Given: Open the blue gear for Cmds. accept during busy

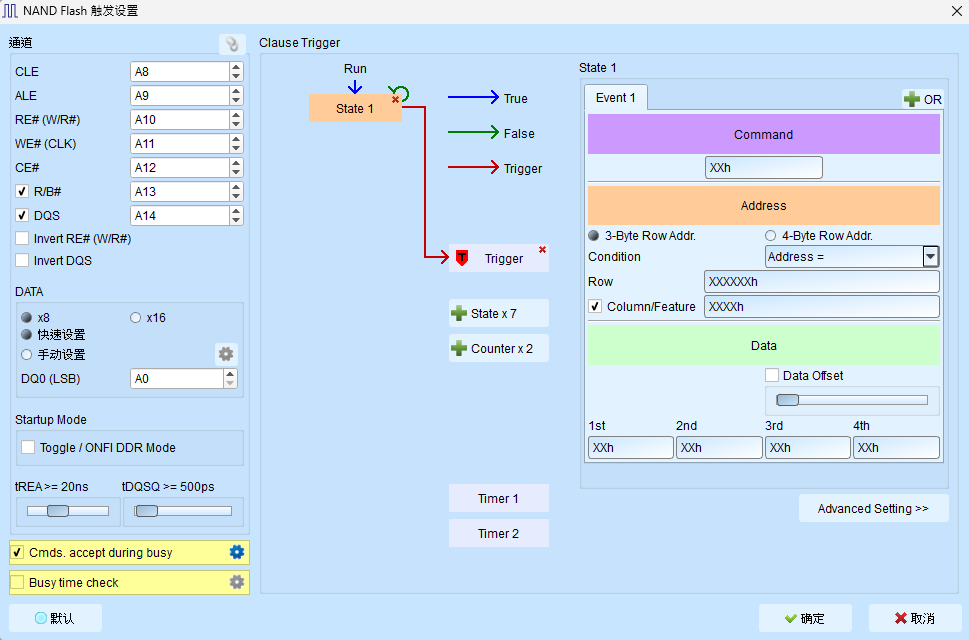Looking at the screenshot, I should coord(237,552).
